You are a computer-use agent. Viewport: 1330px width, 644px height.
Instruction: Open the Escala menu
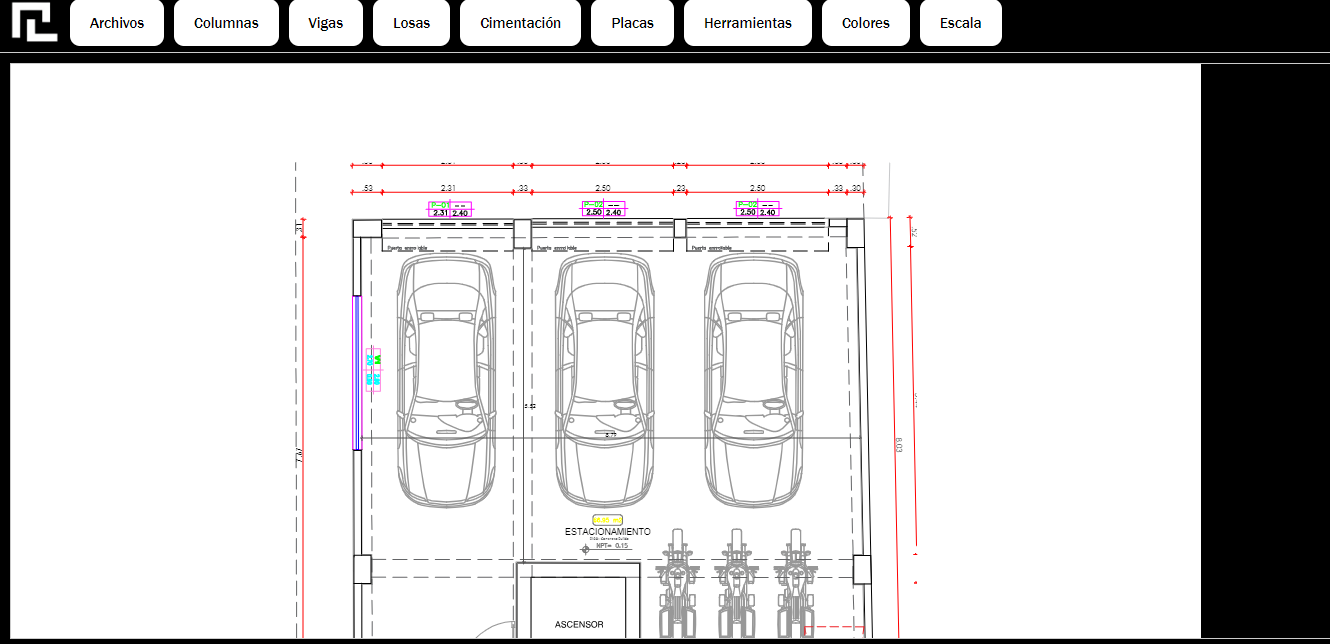(x=961, y=23)
